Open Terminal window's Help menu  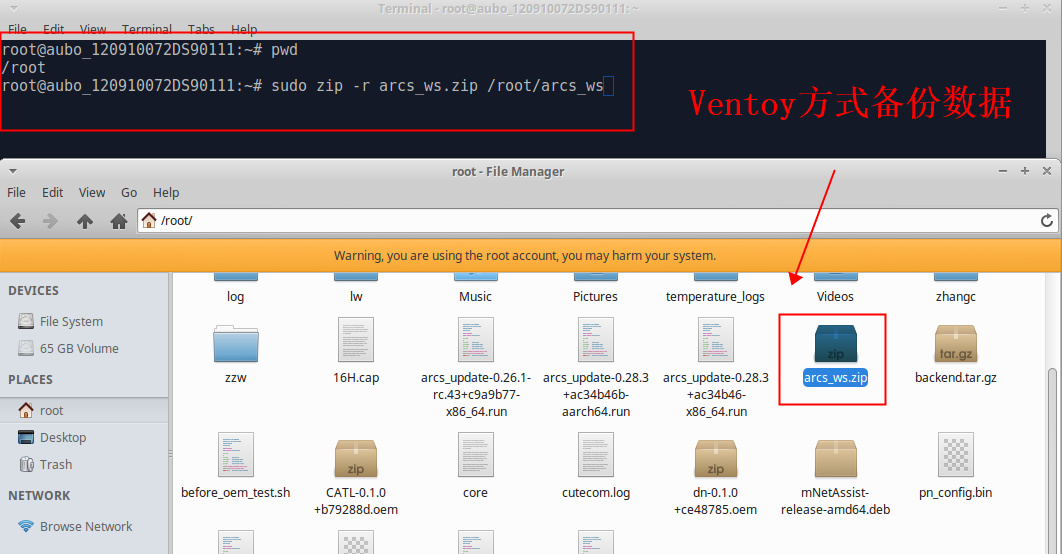coord(244,29)
